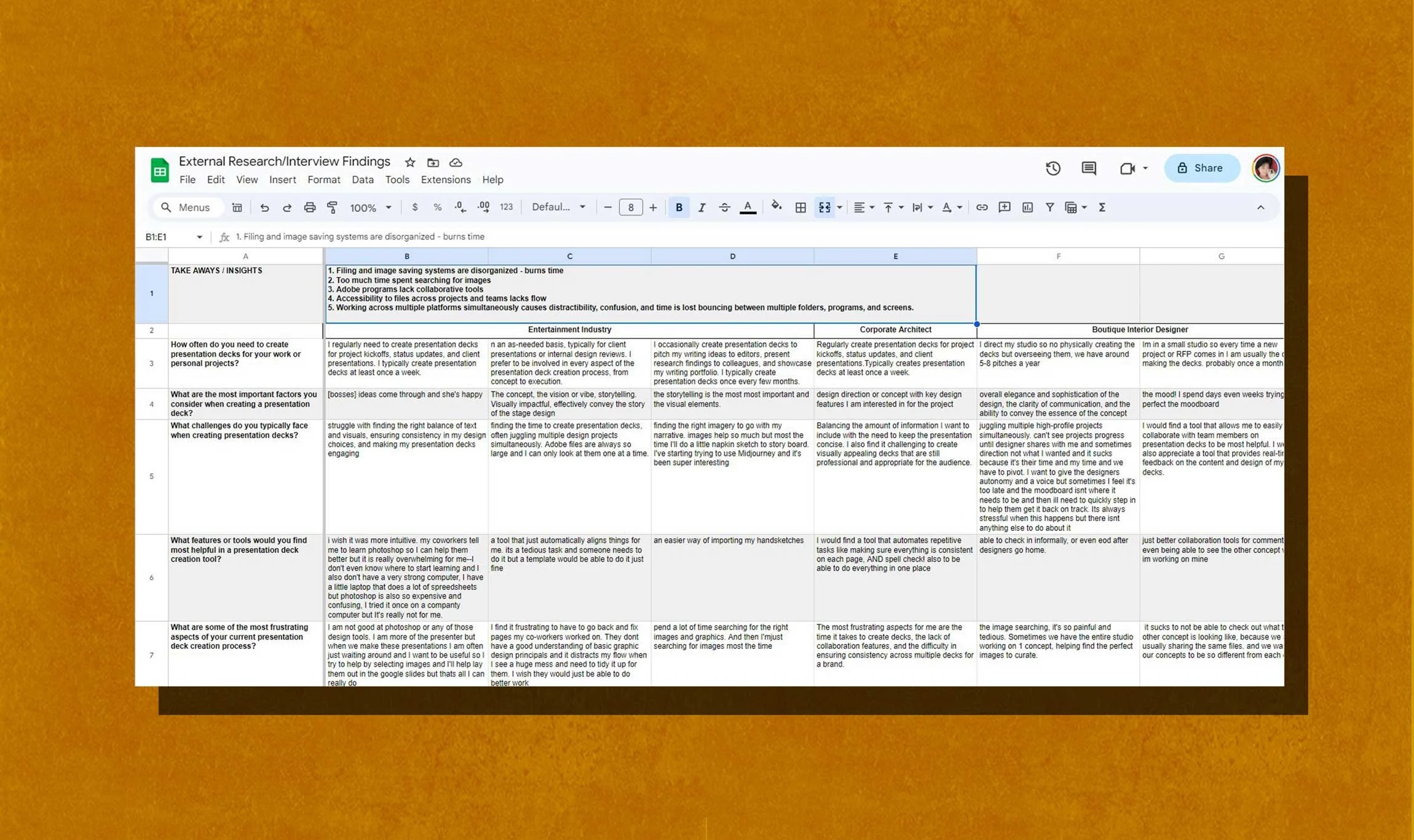The image size is (1414, 840).
Task: Open the Extensions menu
Action: pyautogui.click(x=445, y=179)
